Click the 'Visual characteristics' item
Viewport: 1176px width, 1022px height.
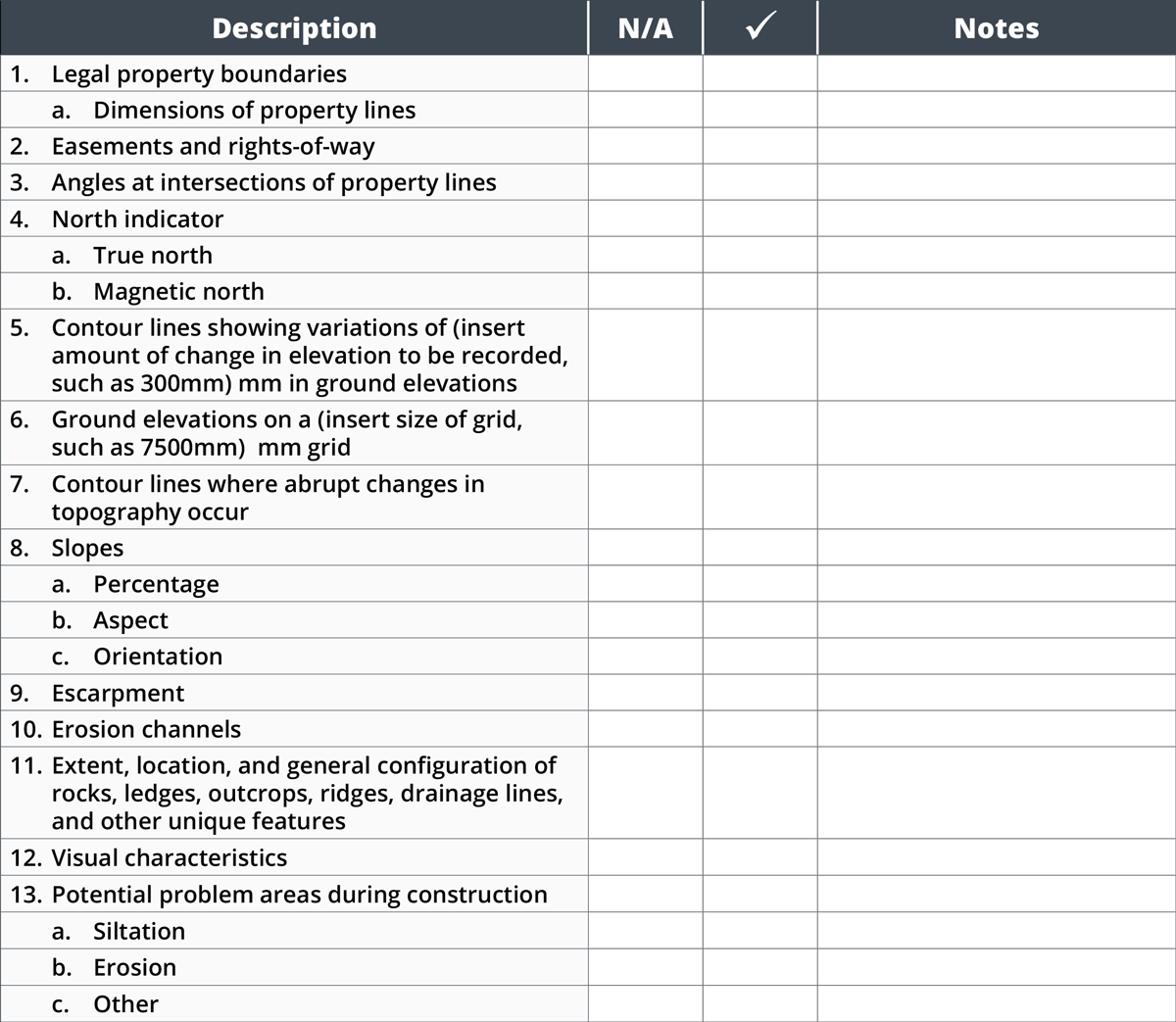[x=169, y=857]
